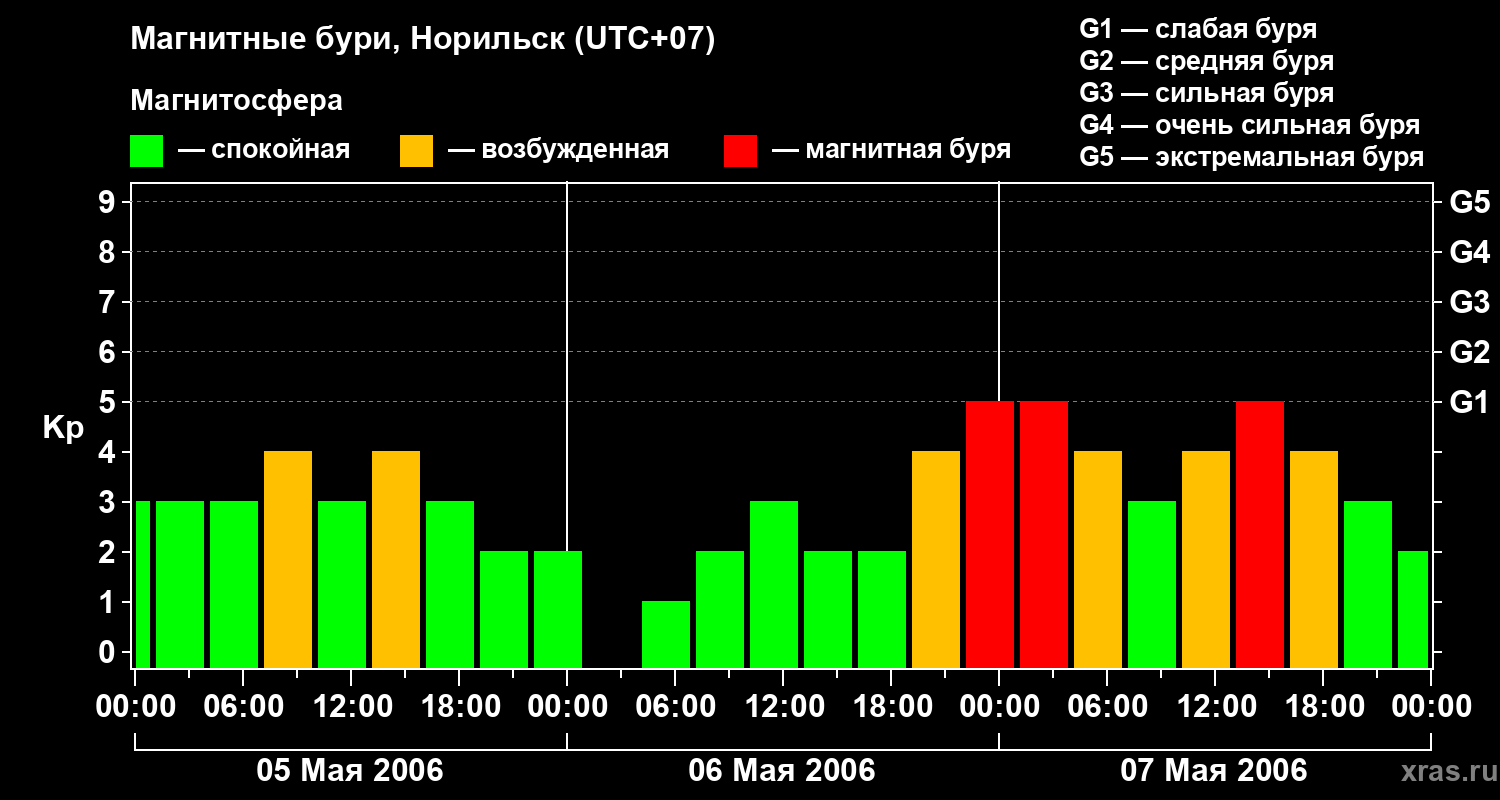Click the '18:00' time label for 07 Мая
The image size is (1500, 800).
[1323, 707]
